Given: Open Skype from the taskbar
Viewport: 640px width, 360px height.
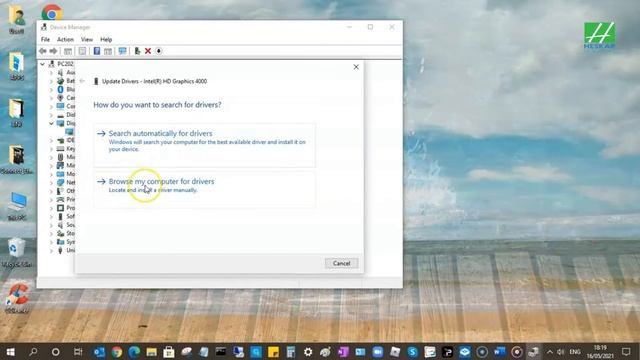Looking at the screenshot, I should pyautogui.click(x=412, y=352).
